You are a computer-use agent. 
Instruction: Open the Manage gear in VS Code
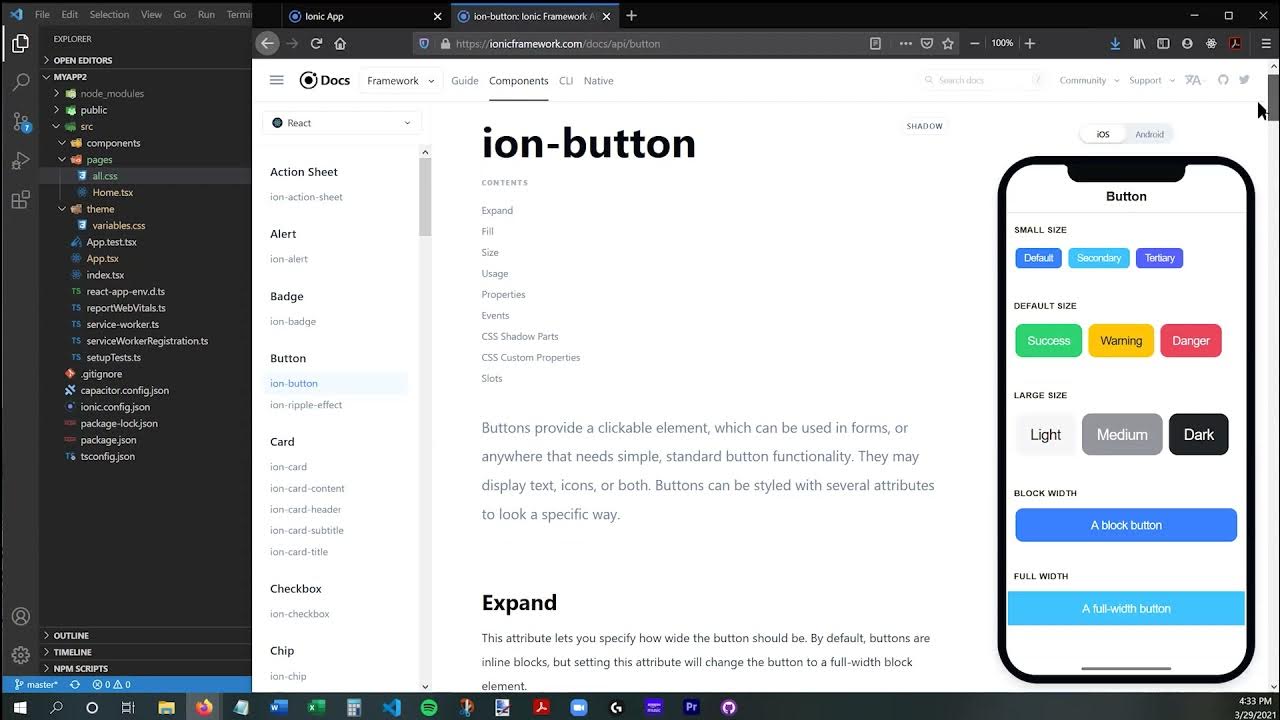click(20, 656)
